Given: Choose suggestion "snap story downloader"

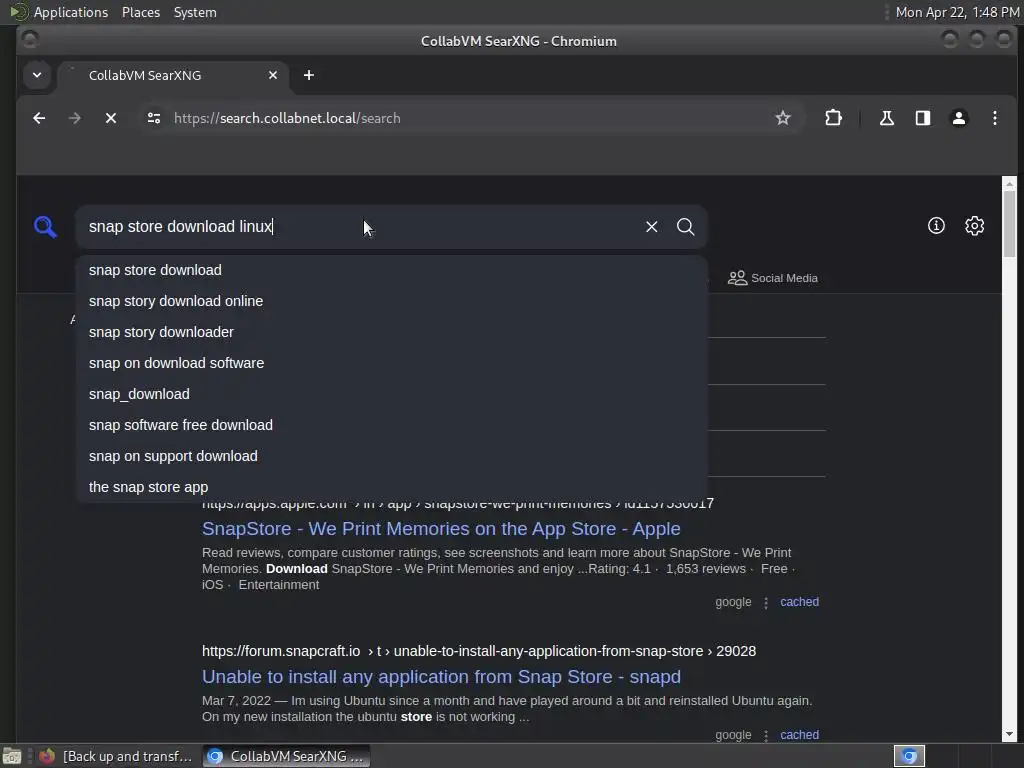Looking at the screenshot, I should (392, 332).
